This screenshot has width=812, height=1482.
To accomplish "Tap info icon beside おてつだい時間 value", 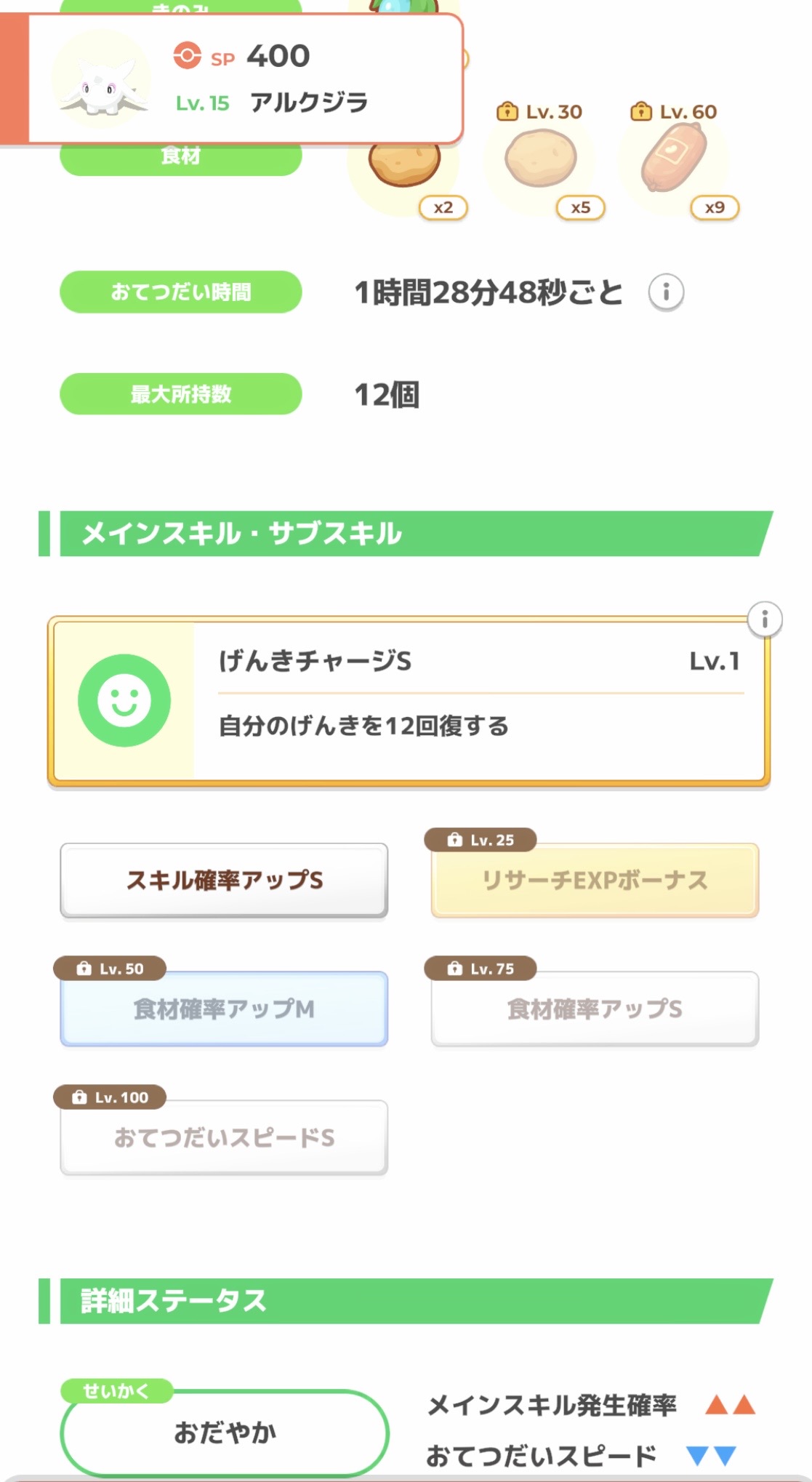I will [665, 292].
